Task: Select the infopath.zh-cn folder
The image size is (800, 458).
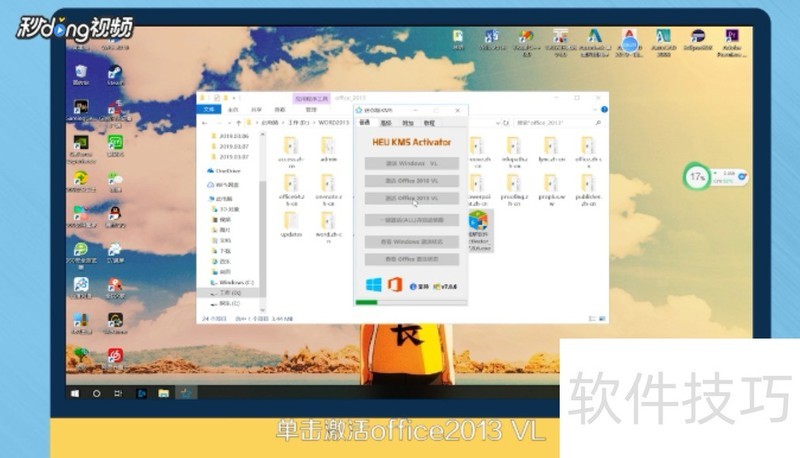Action: 514,152
